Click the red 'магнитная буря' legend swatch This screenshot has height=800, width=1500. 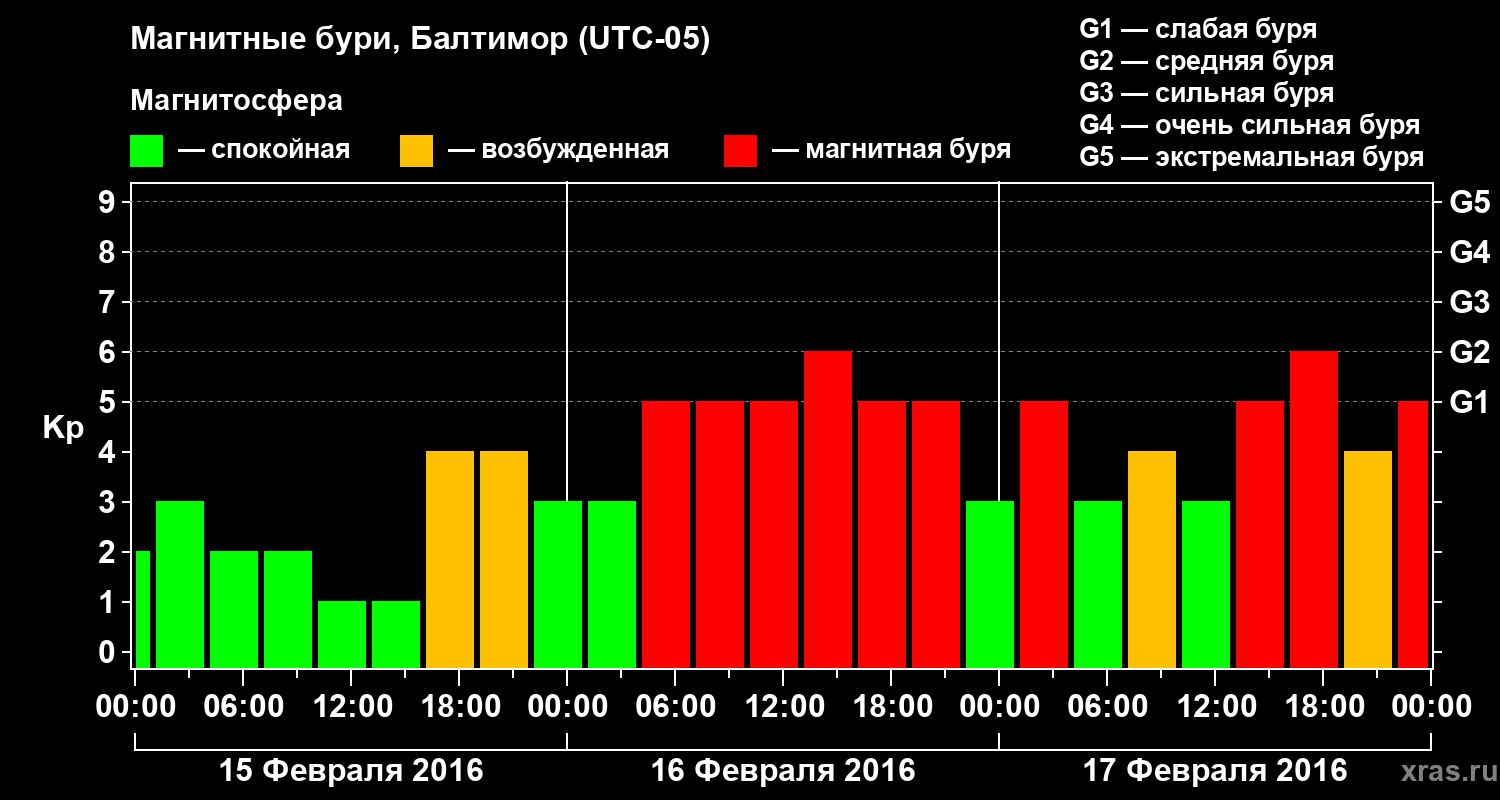(x=740, y=150)
